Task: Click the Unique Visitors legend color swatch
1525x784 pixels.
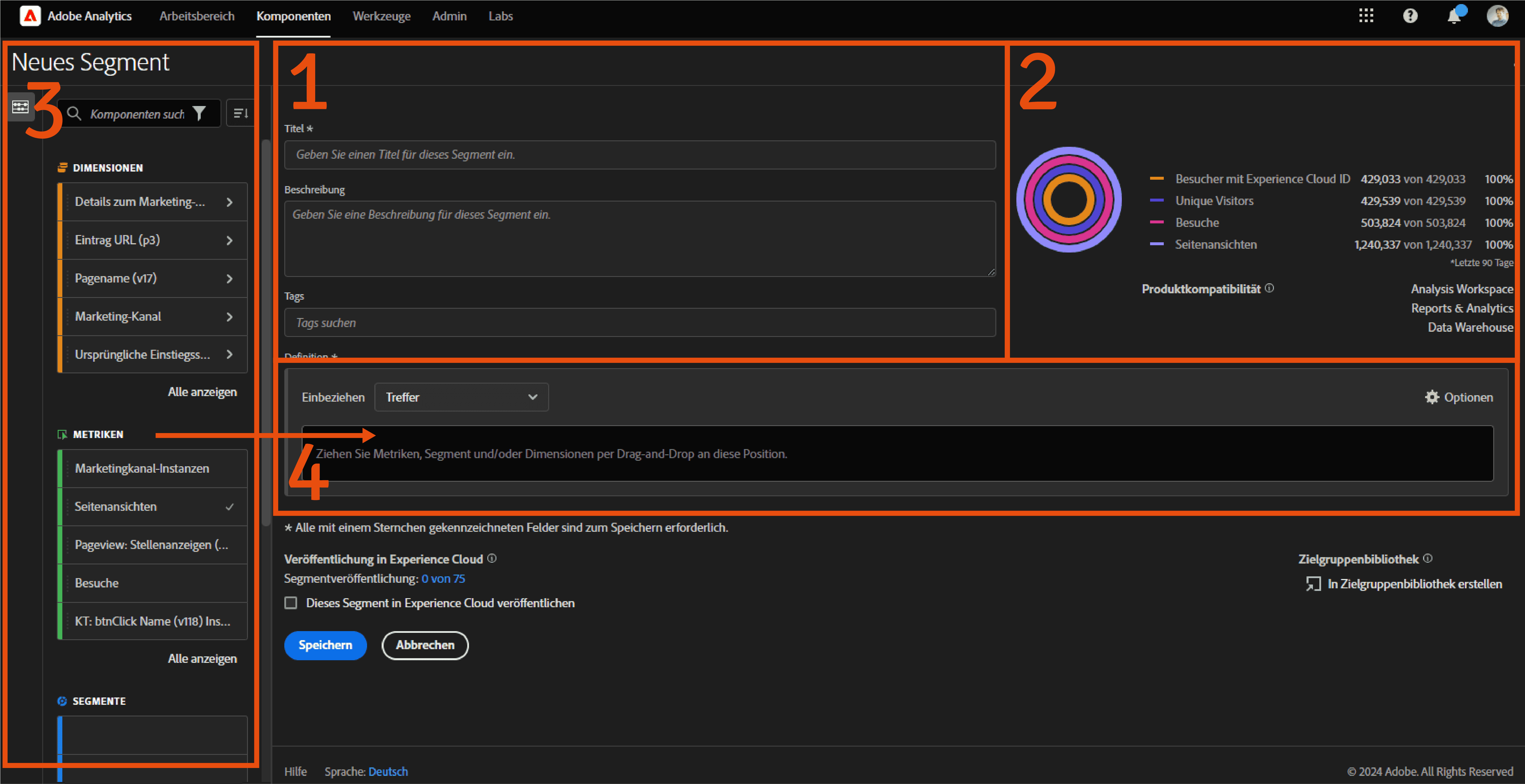Action: (1156, 200)
